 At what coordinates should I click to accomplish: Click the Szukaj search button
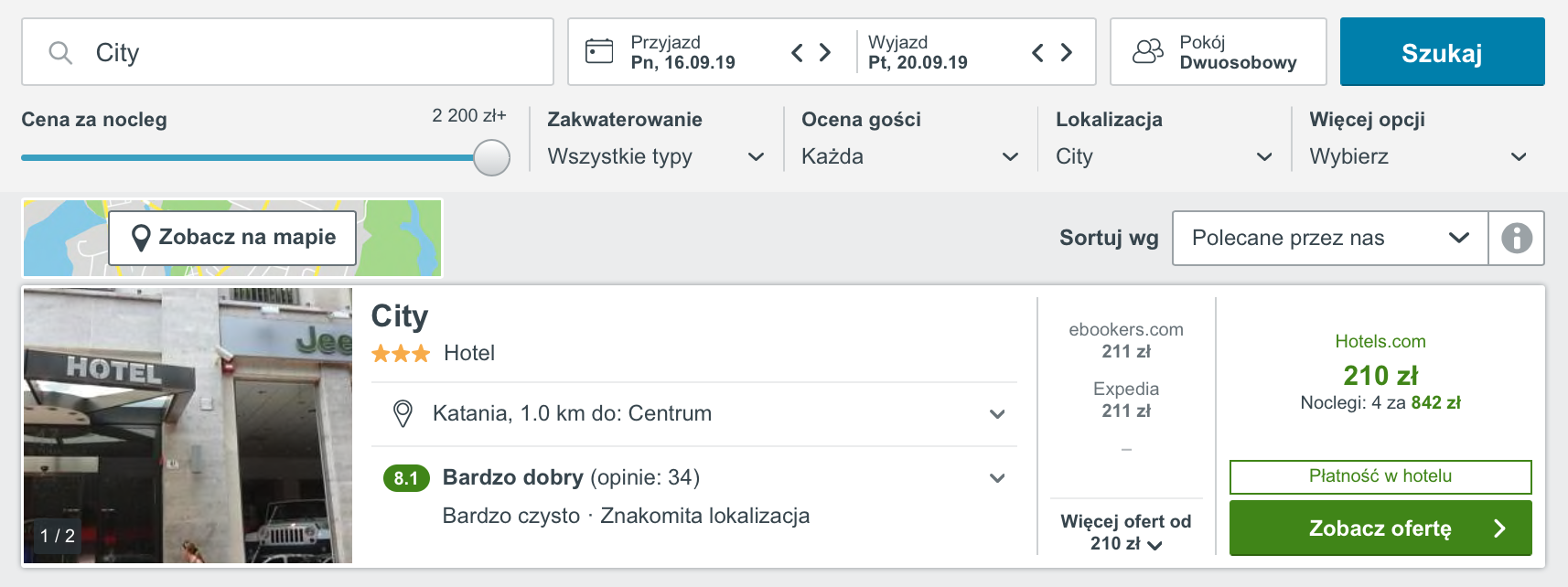(x=1442, y=52)
